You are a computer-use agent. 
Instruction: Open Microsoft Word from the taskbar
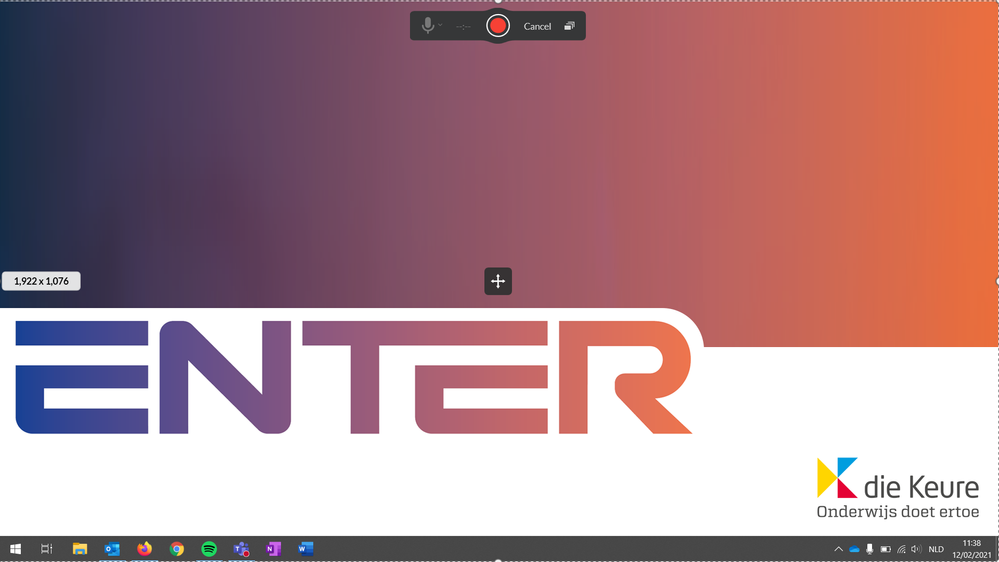(x=306, y=549)
